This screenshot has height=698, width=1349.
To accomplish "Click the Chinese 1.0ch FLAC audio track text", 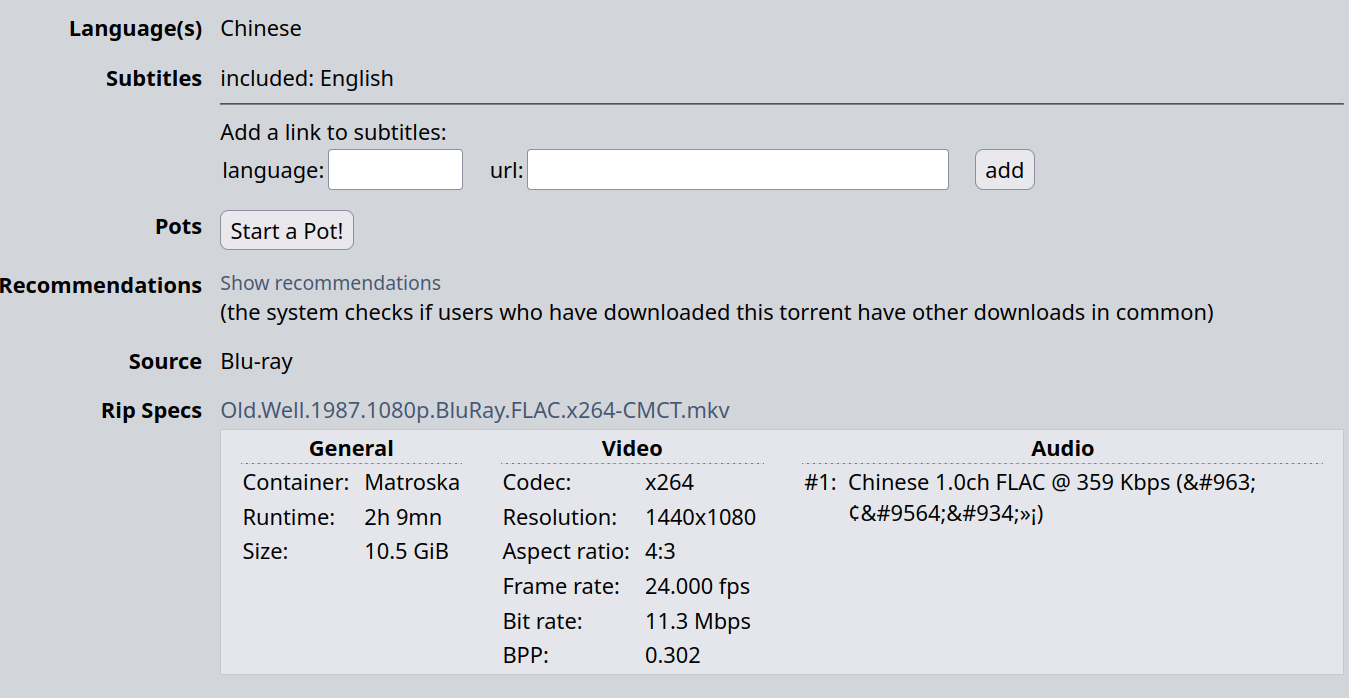I will [1052, 498].
